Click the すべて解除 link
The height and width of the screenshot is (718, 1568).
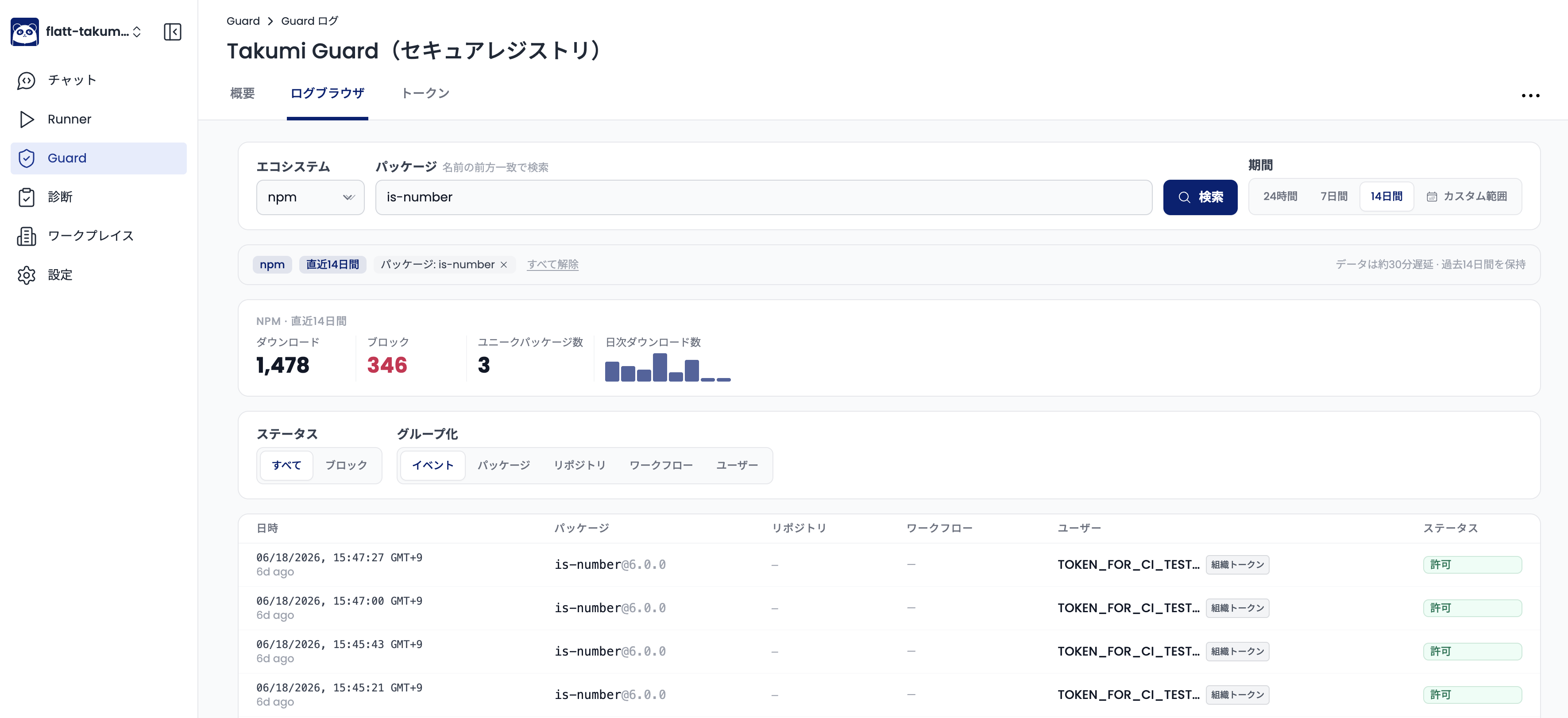pyautogui.click(x=552, y=265)
